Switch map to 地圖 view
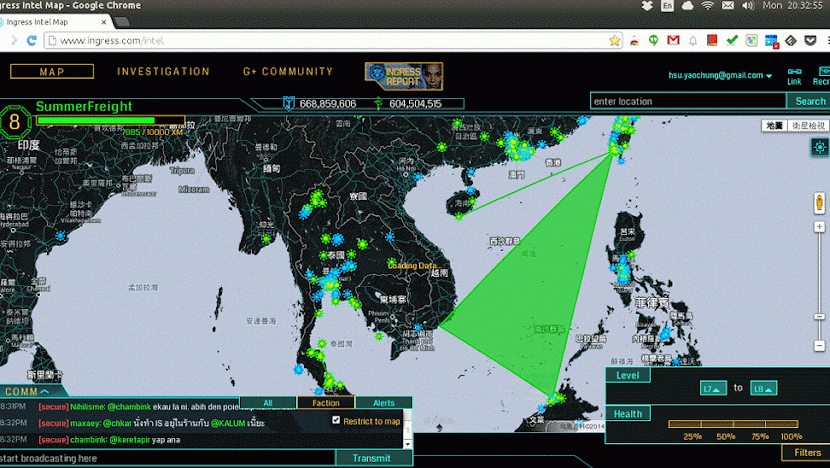Image resolution: width=830 pixels, height=468 pixels. click(774, 125)
